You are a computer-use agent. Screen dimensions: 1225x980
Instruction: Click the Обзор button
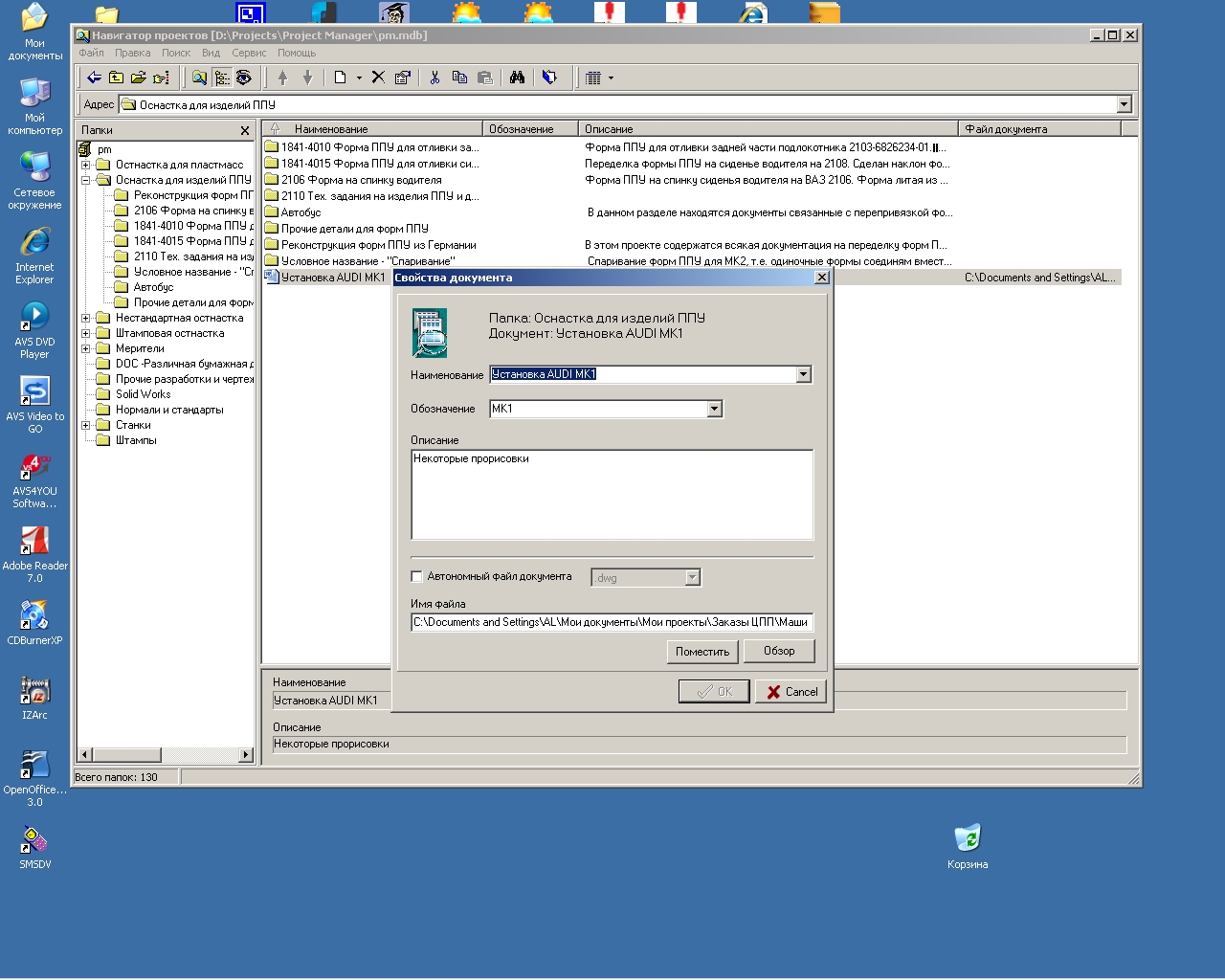coord(779,651)
